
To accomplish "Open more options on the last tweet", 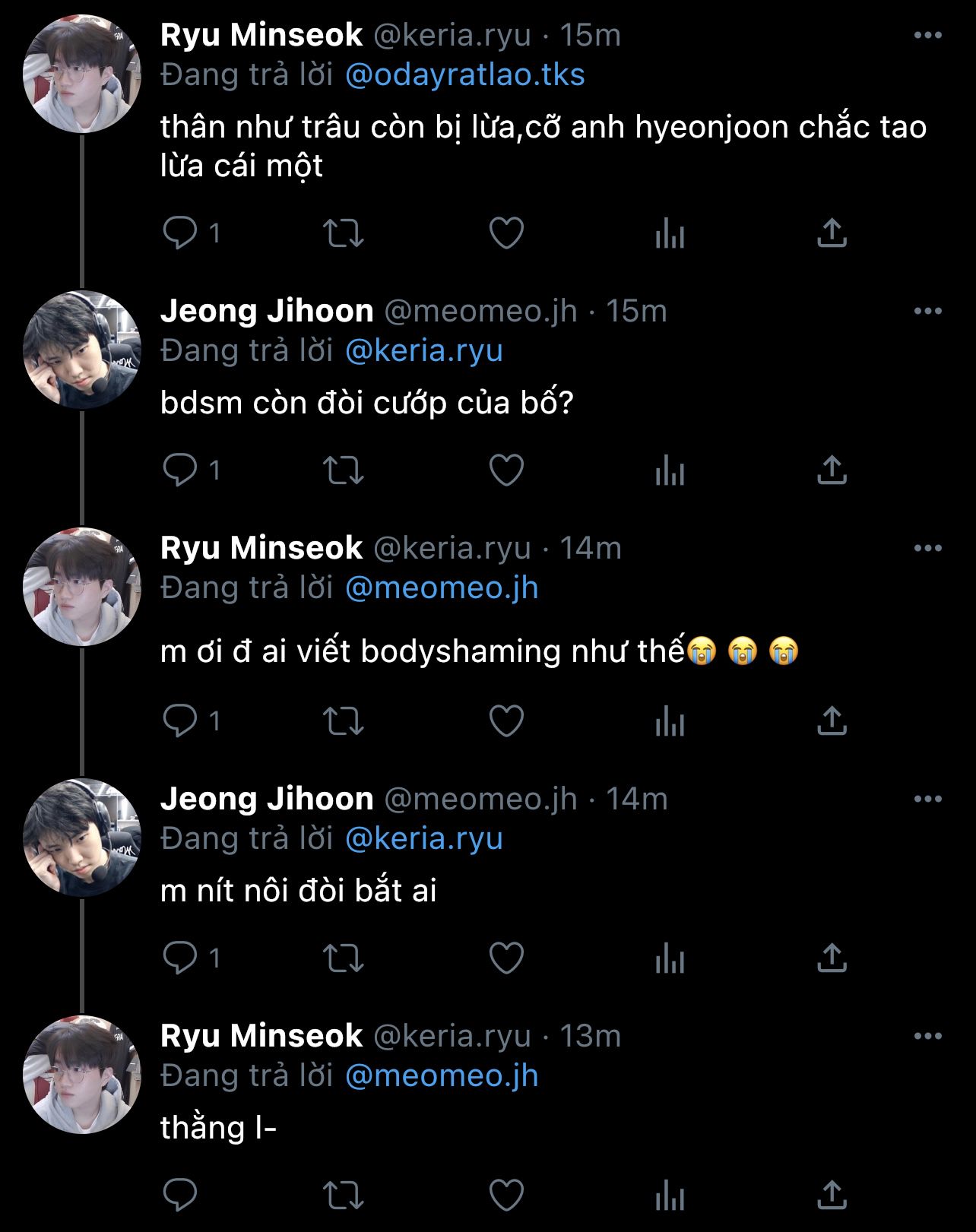I will 927,1037.
